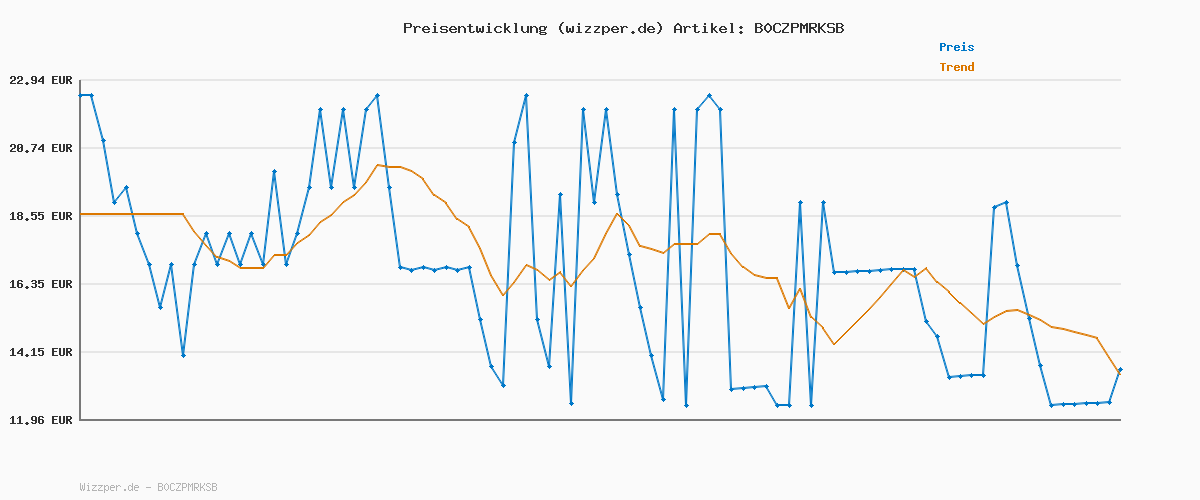Click the blue Preis legend label
This screenshot has height=500, width=1200.
tap(956, 47)
